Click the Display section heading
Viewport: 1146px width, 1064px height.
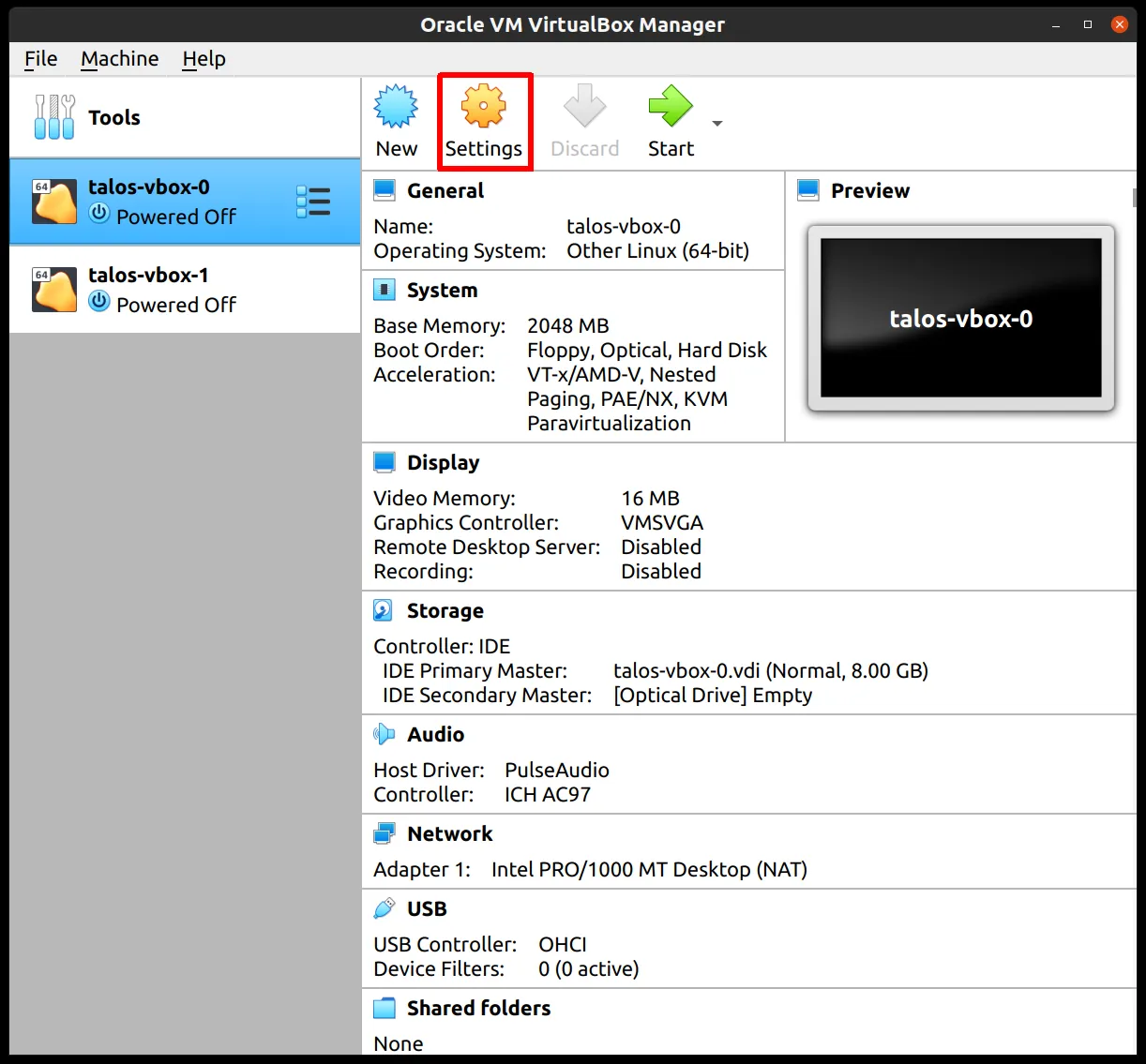443,463
